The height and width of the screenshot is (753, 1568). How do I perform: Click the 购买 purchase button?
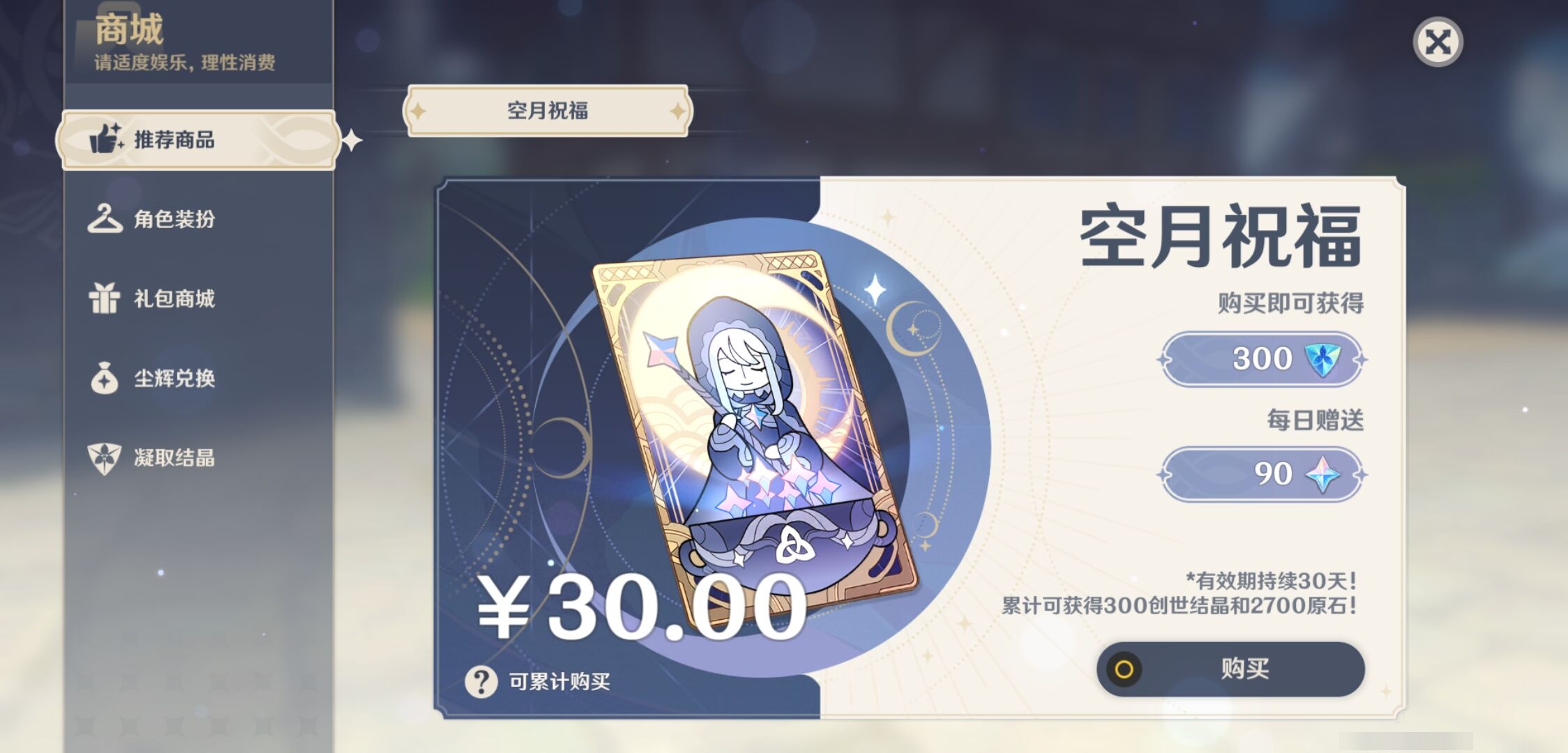click(1230, 669)
